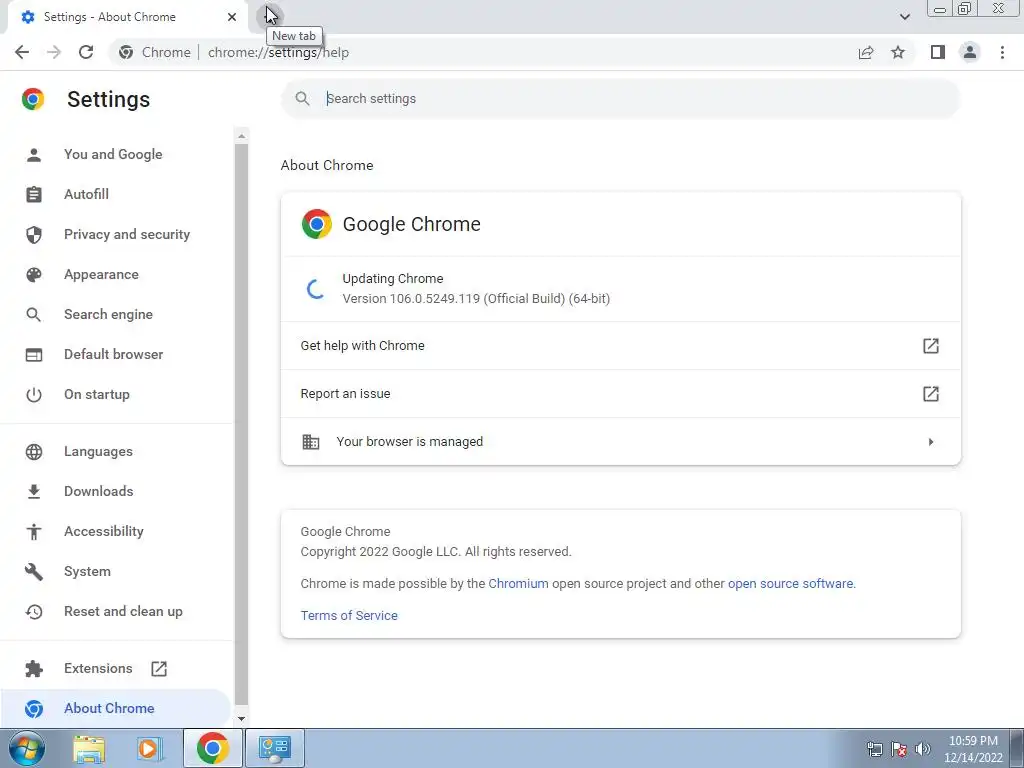Click the share this page icon
Viewport: 1024px width, 768px height.
(866, 52)
